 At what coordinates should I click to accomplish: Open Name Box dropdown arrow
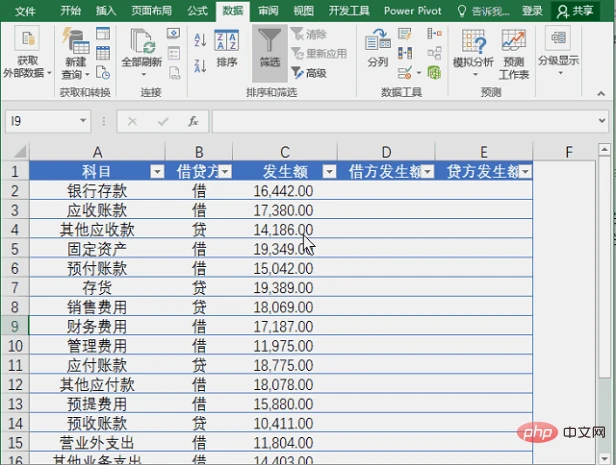pyautogui.click(x=83, y=121)
